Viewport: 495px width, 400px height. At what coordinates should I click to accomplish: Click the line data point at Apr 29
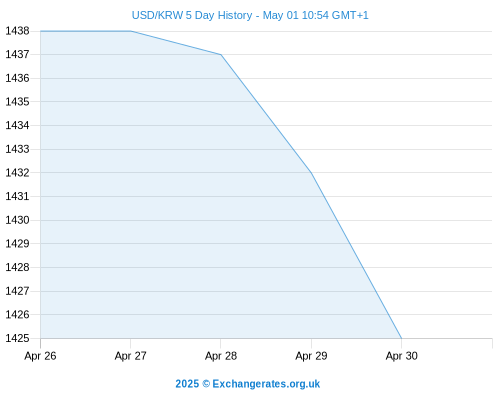(311, 173)
